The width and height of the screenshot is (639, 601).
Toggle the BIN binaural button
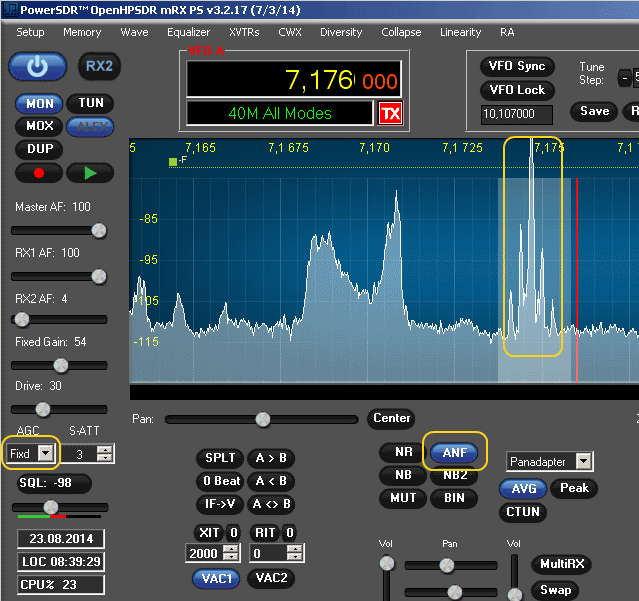[454, 498]
